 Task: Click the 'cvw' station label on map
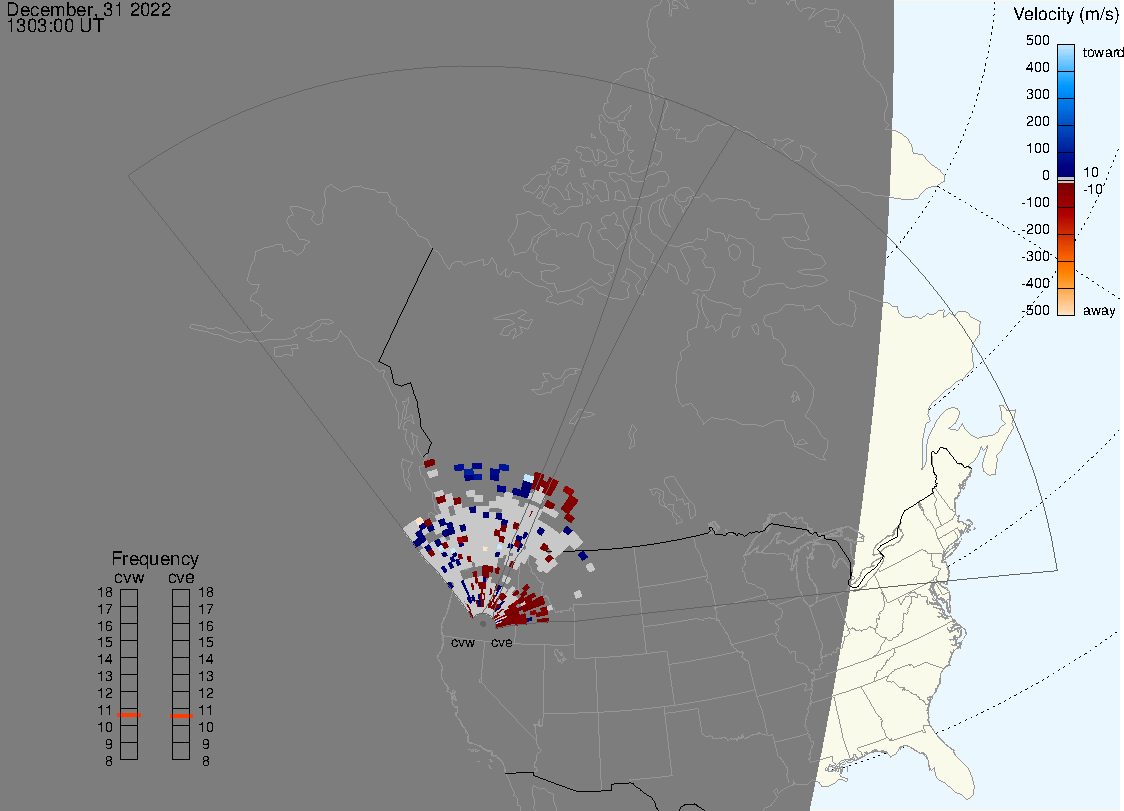[x=463, y=642]
